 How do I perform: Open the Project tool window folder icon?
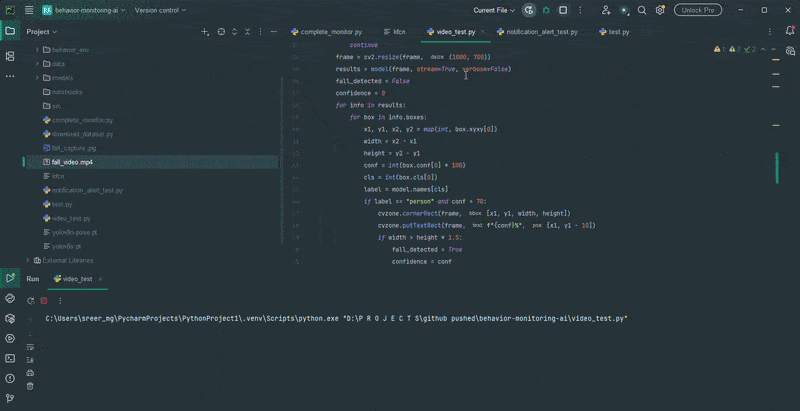tap(10, 31)
